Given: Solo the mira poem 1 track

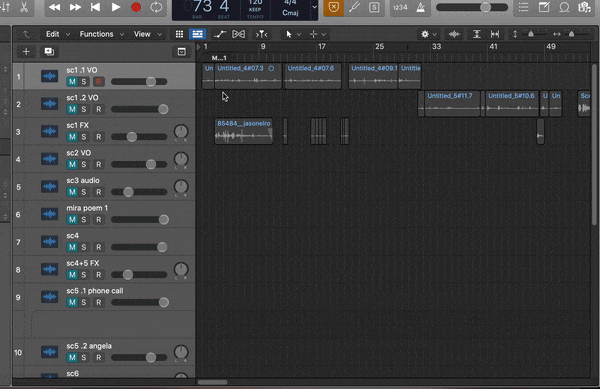Looking at the screenshot, I should 84,219.
